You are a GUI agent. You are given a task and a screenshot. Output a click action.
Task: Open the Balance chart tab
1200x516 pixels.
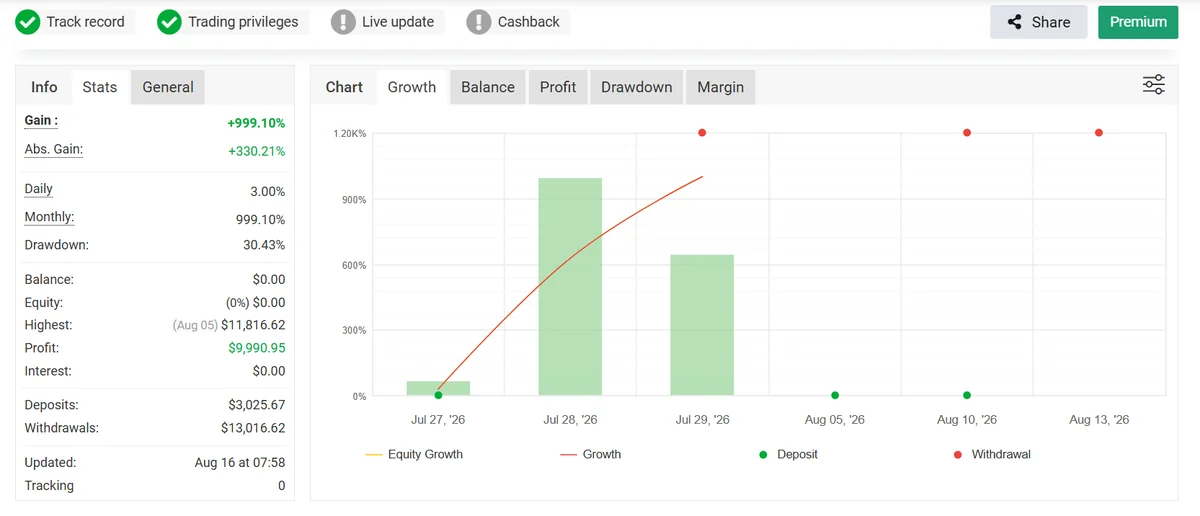[488, 87]
